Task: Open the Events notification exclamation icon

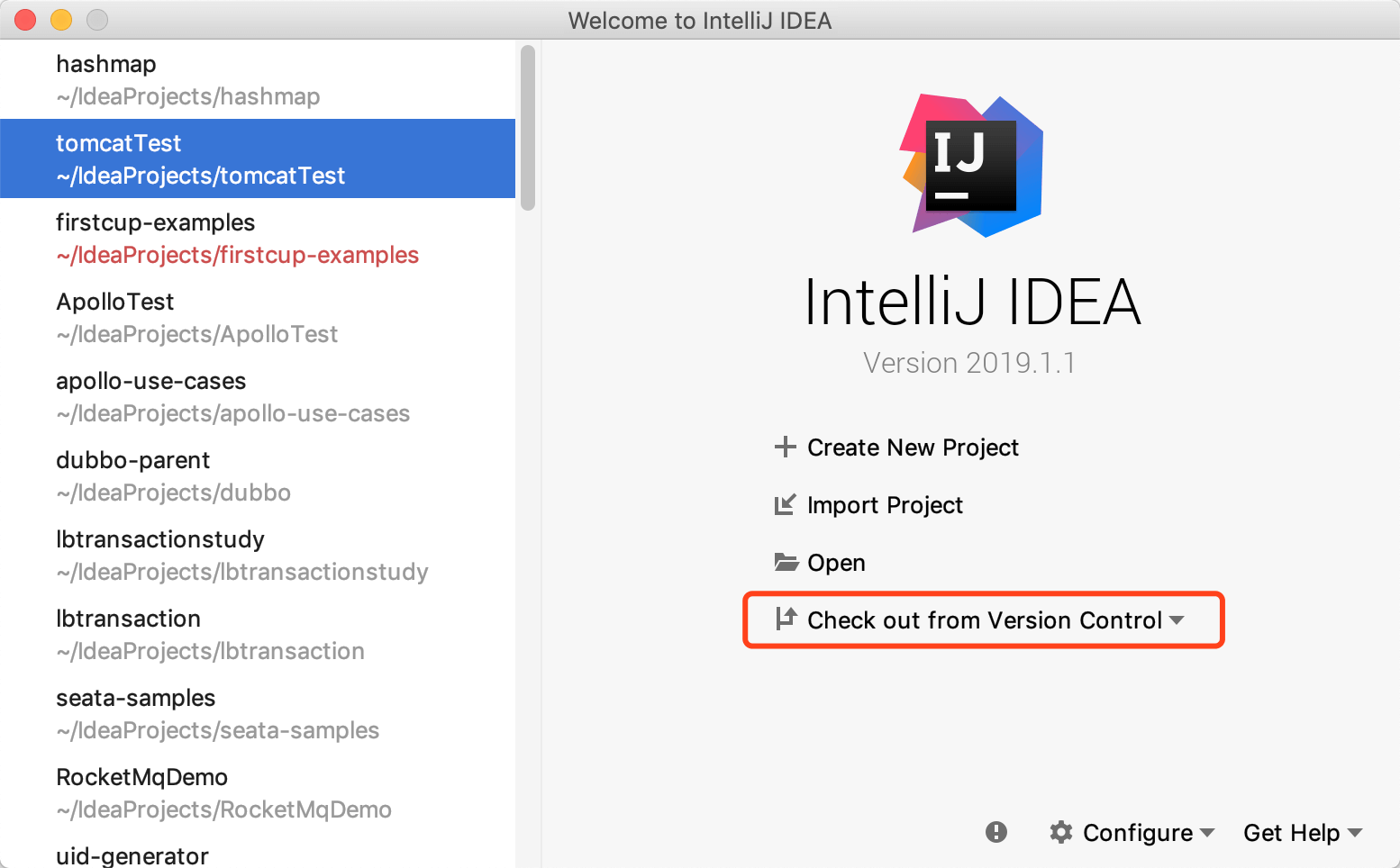Action: [x=995, y=832]
